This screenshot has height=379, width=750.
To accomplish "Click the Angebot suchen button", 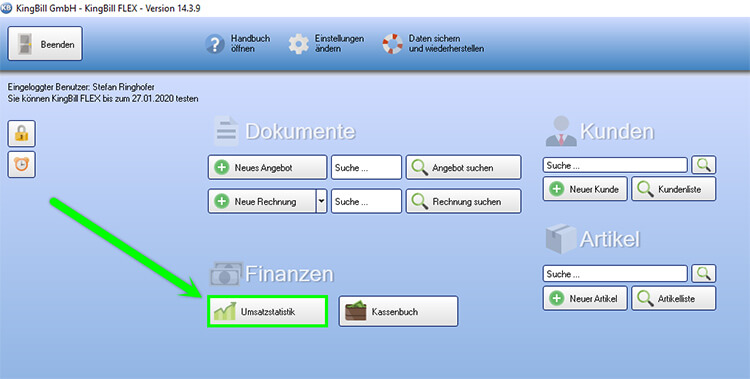I will [x=463, y=167].
